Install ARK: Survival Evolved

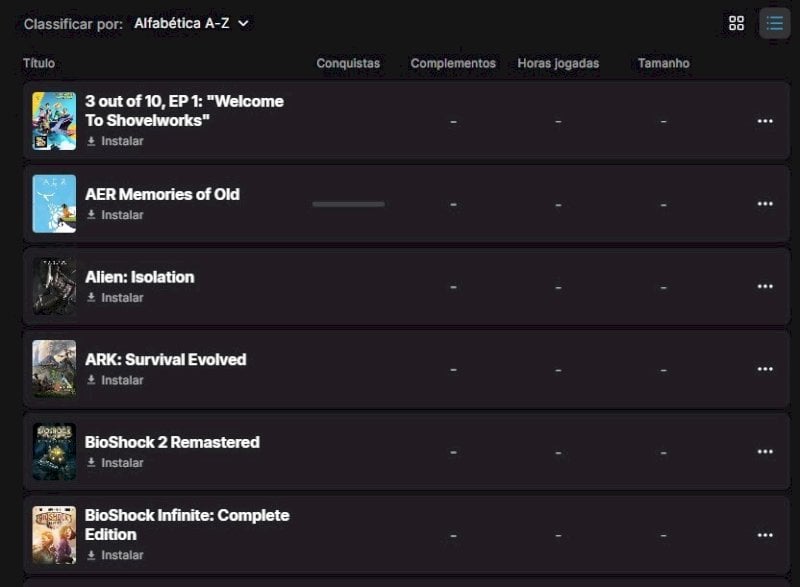[115, 380]
